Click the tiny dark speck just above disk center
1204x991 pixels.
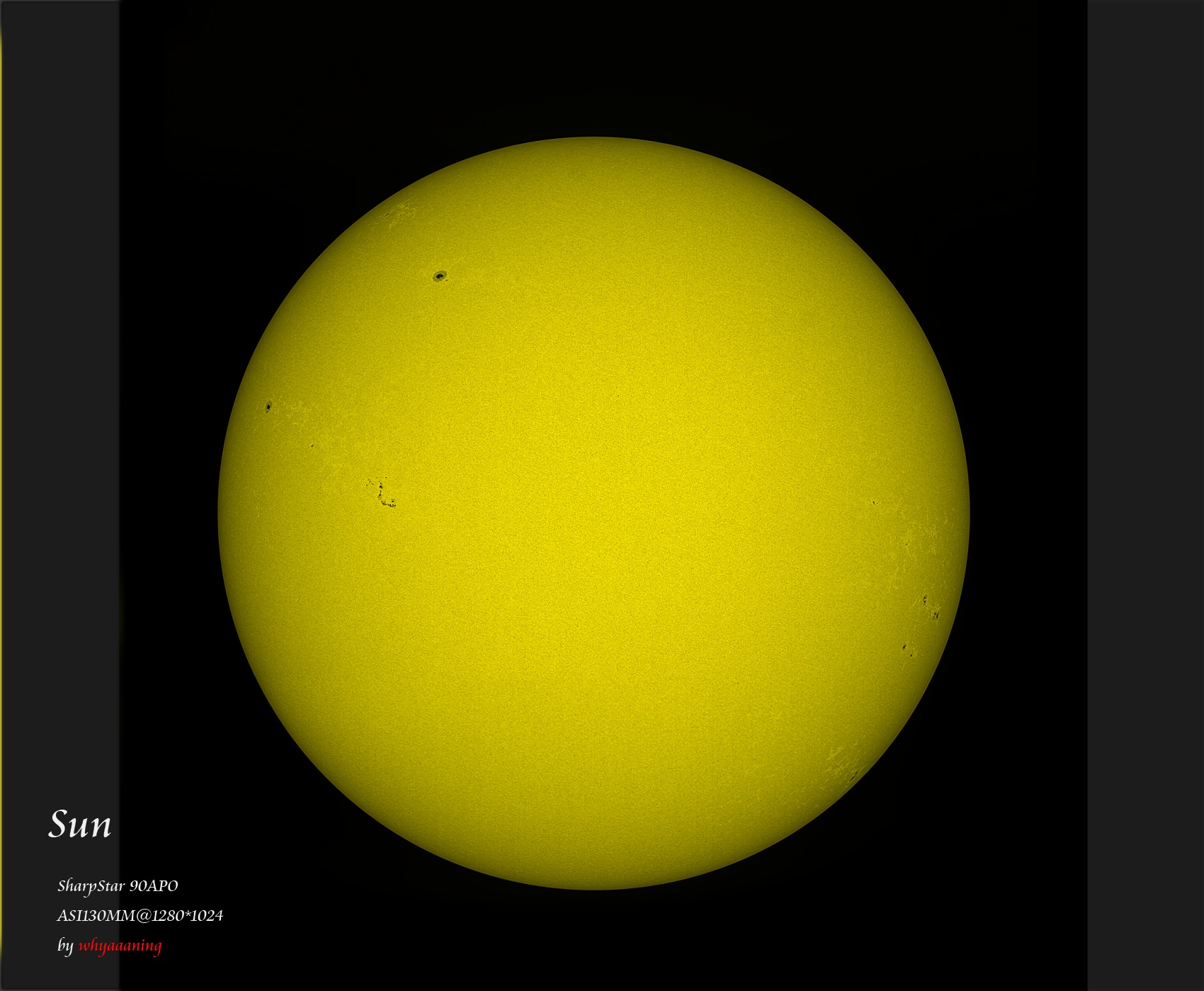[x=618, y=396]
